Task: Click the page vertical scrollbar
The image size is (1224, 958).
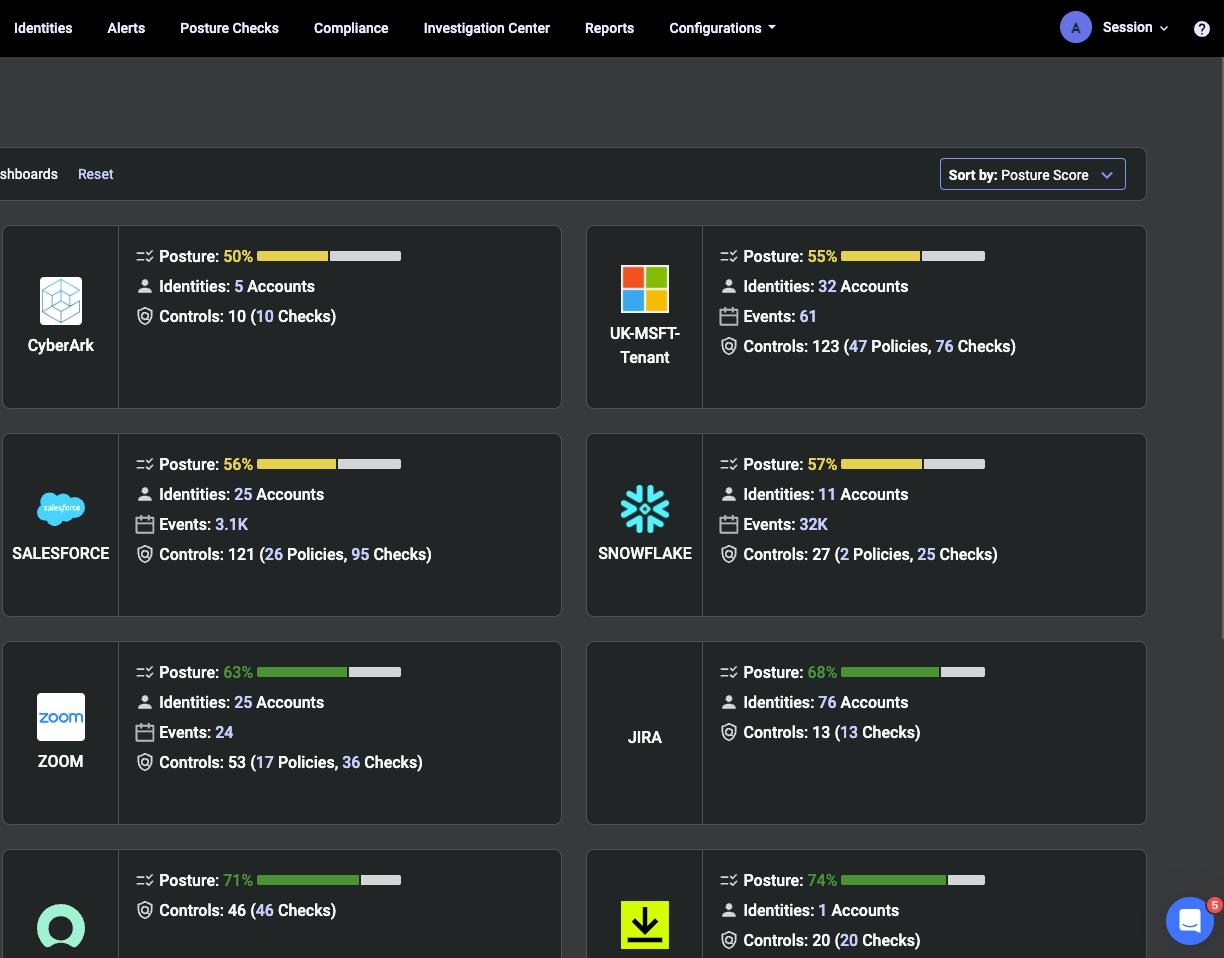Action: coord(1220,347)
